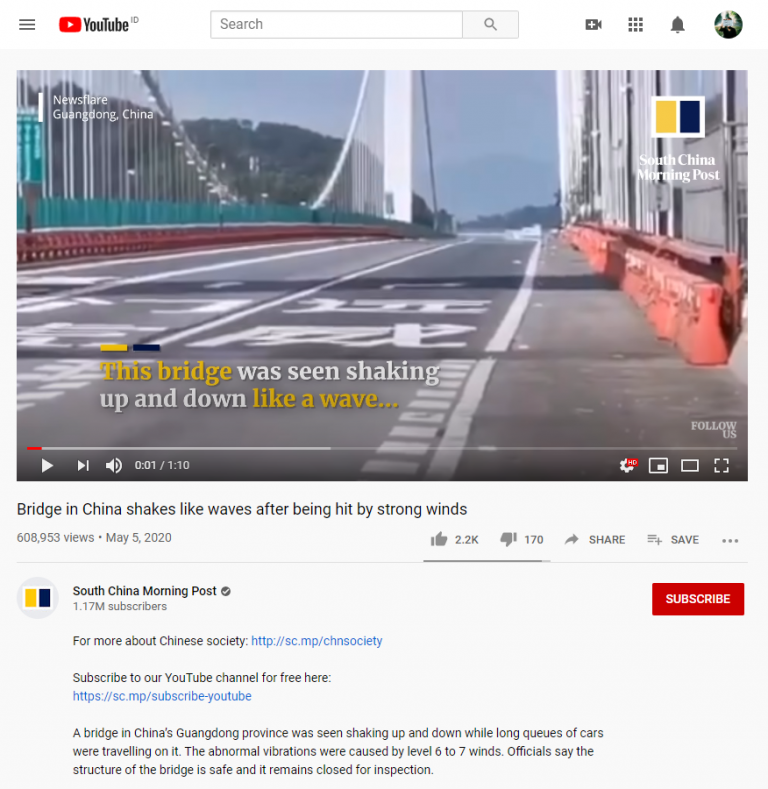The width and height of the screenshot is (768, 789).
Task: Open the notifications bell
Action: tap(677, 24)
